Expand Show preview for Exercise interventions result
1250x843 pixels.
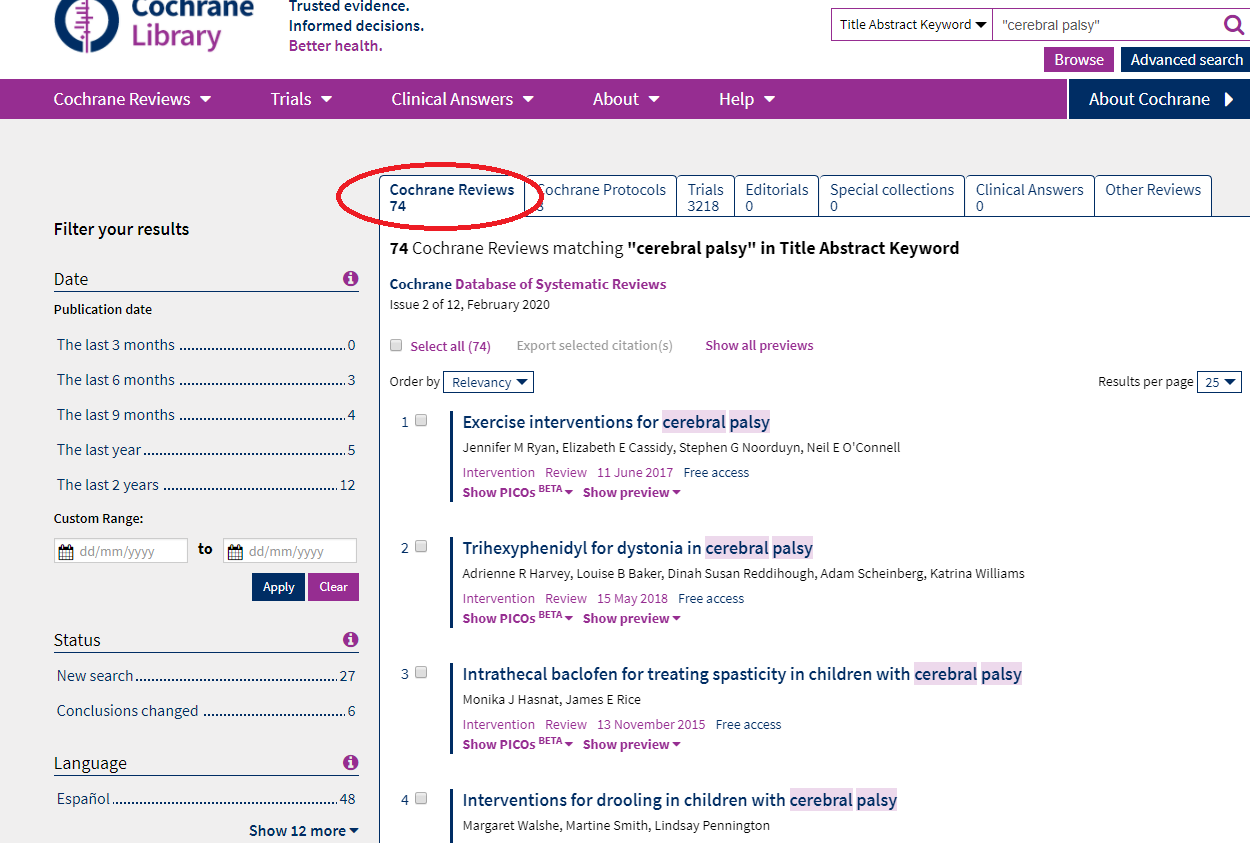[x=632, y=492]
